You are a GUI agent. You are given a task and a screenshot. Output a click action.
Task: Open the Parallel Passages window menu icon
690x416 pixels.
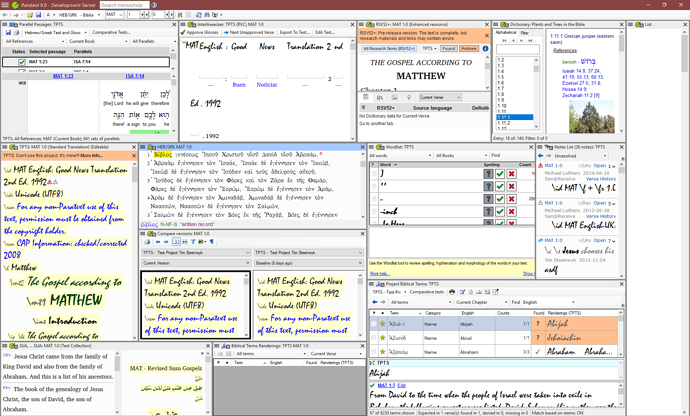5,25
